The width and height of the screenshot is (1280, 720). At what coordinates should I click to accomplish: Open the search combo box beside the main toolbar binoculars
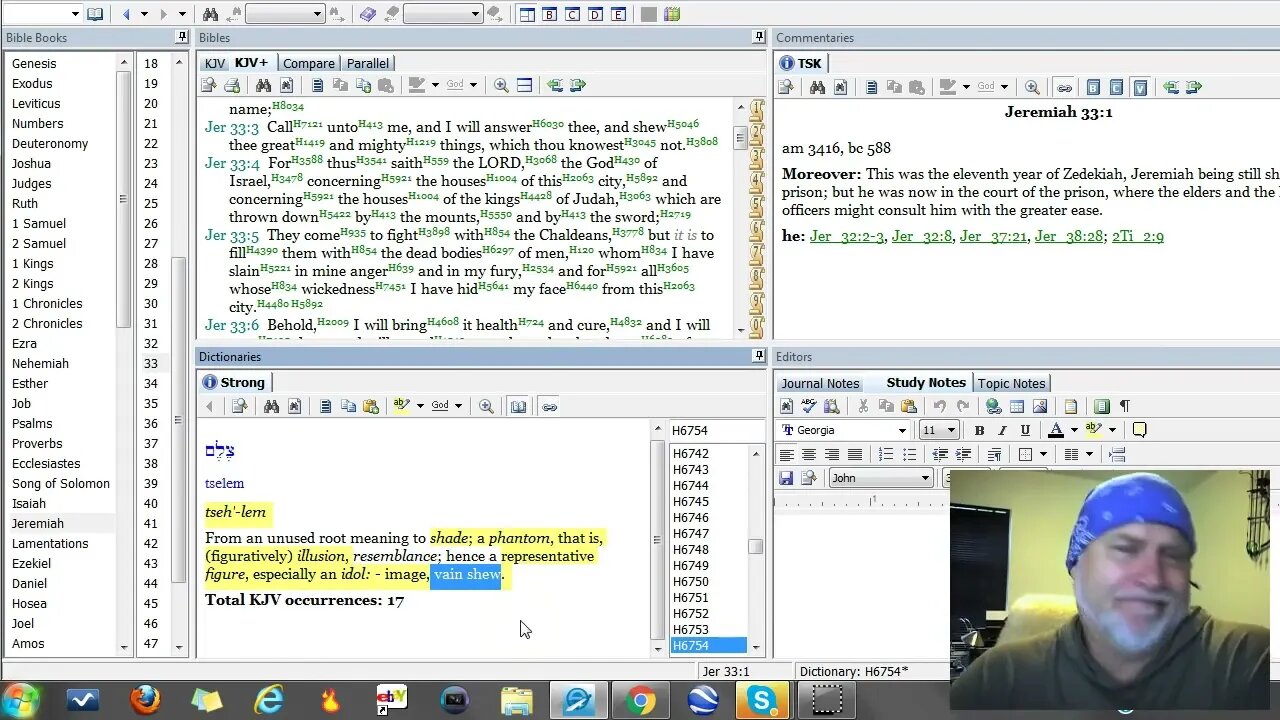point(285,14)
